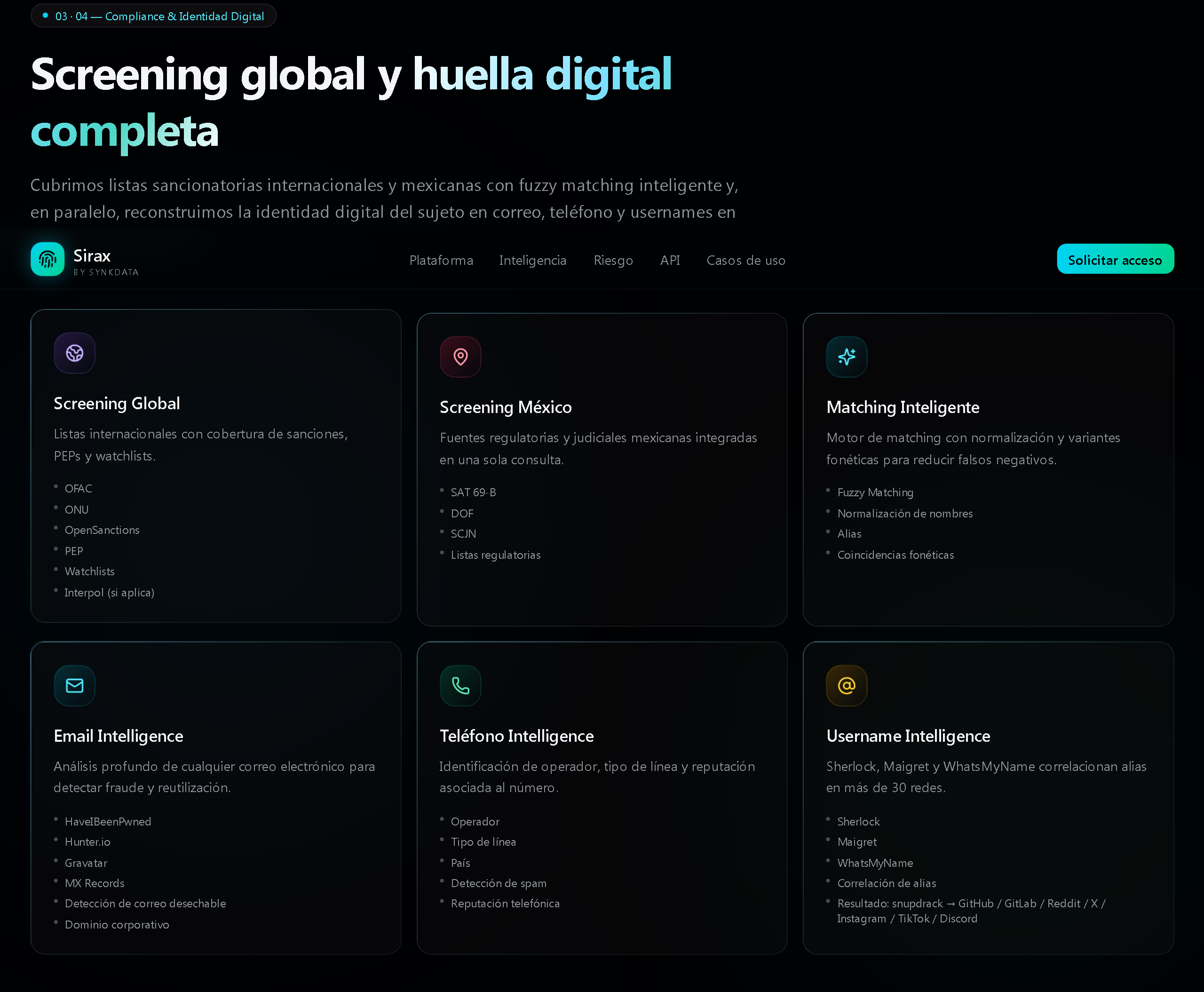Click the Sirax fingerprint logo icon
Viewport: 1204px width, 992px height.
pos(48,260)
